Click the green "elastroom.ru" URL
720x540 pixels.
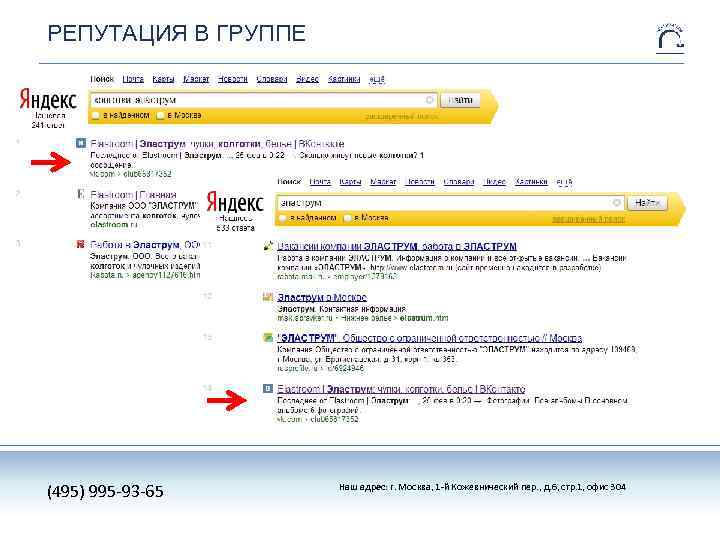tap(114, 225)
